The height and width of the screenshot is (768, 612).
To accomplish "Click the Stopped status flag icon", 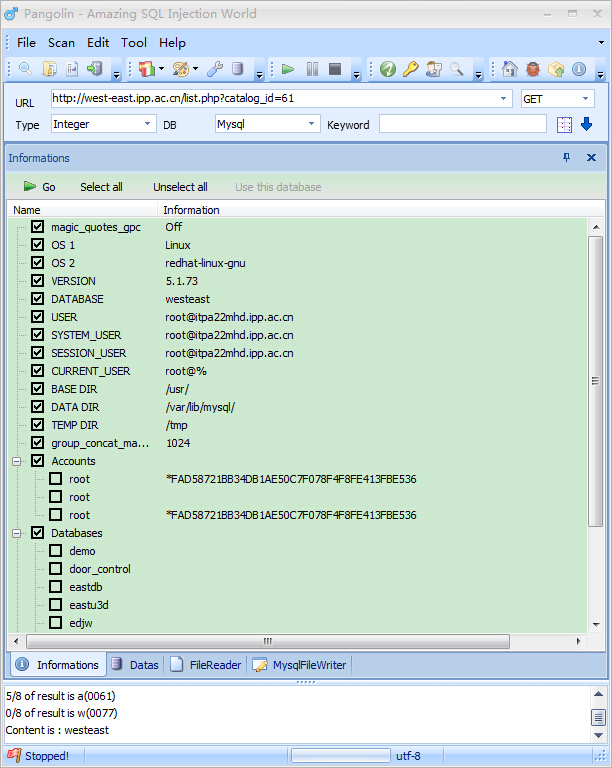I will tap(14, 755).
